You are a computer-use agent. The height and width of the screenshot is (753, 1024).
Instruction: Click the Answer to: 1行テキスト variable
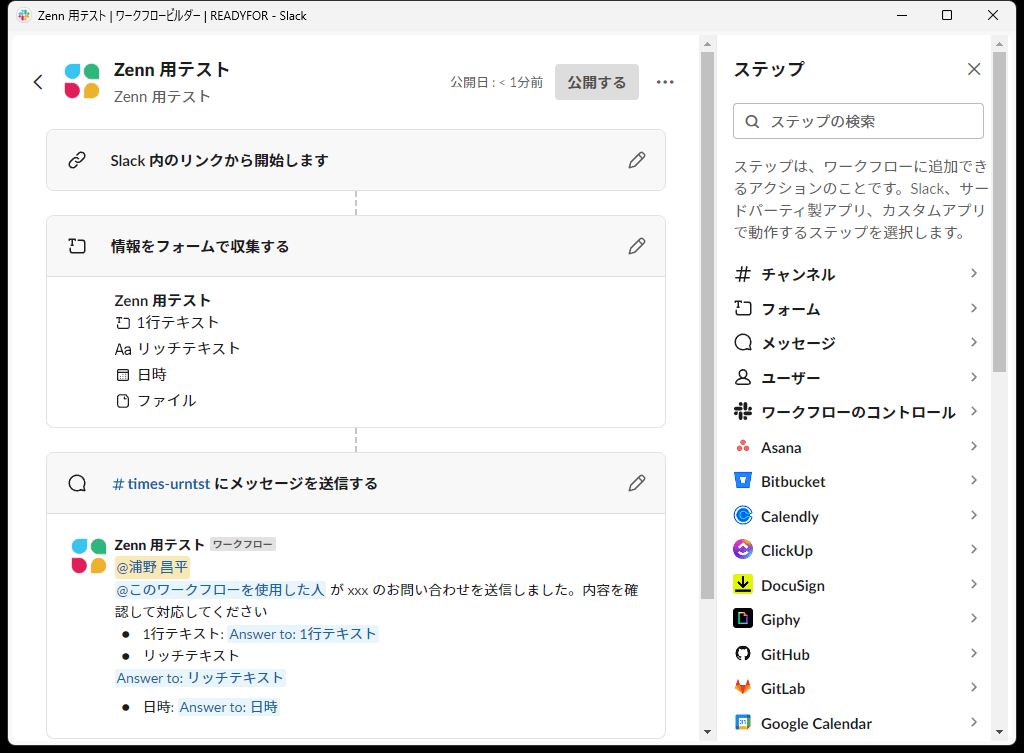(303, 633)
